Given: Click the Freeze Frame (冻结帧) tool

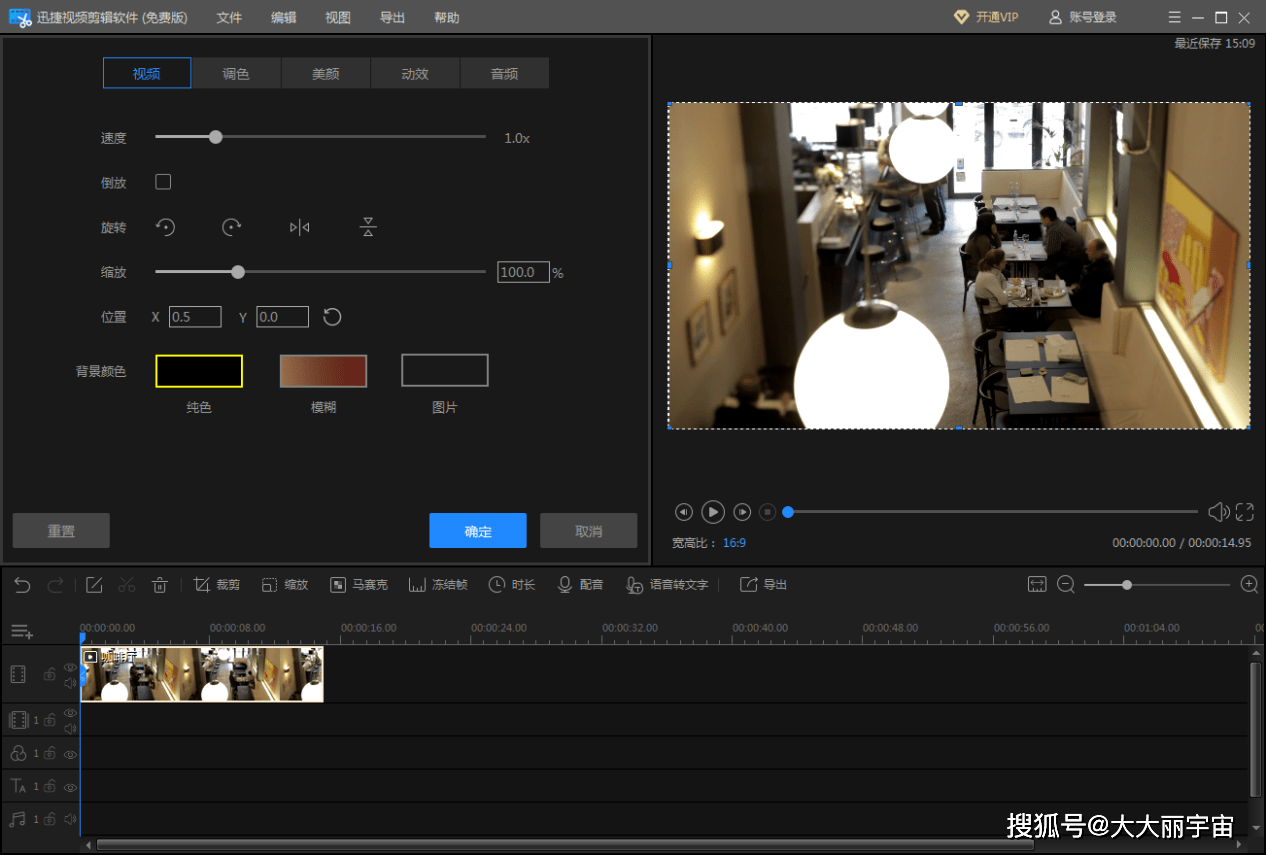Looking at the screenshot, I should point(438,584).
